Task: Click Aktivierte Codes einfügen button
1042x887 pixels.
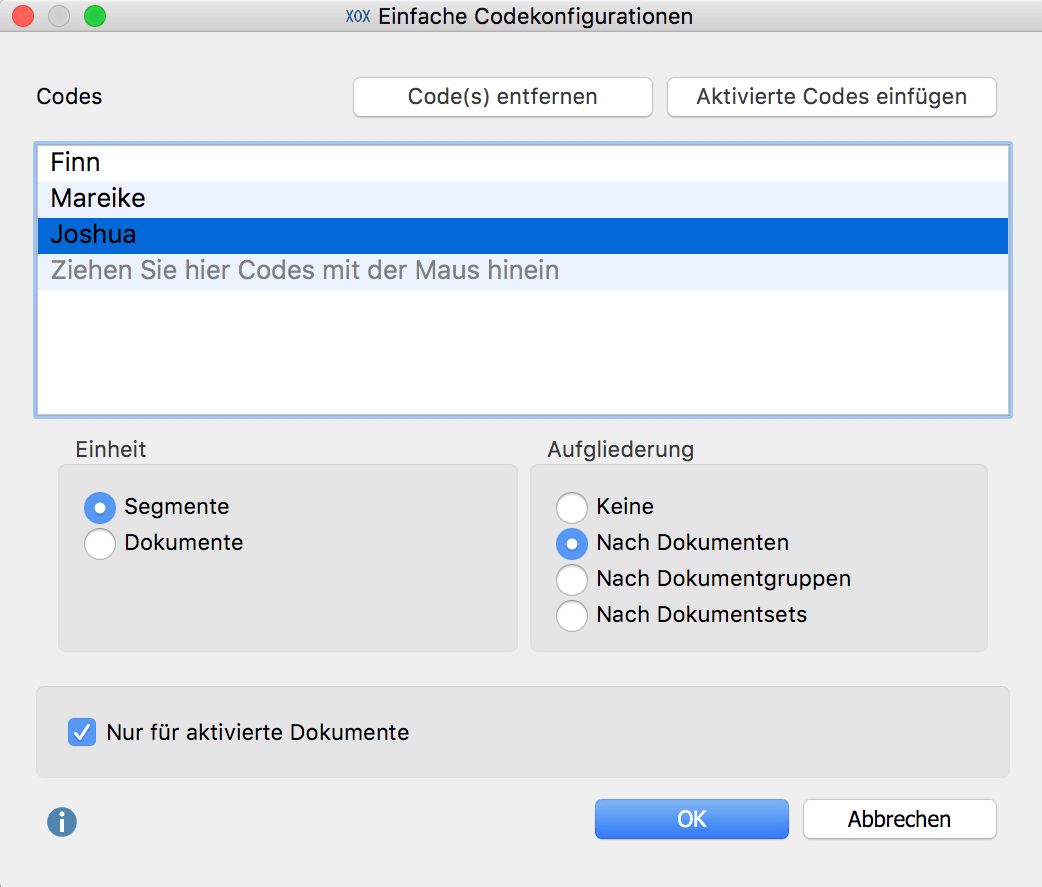Action: pos(831,97)
